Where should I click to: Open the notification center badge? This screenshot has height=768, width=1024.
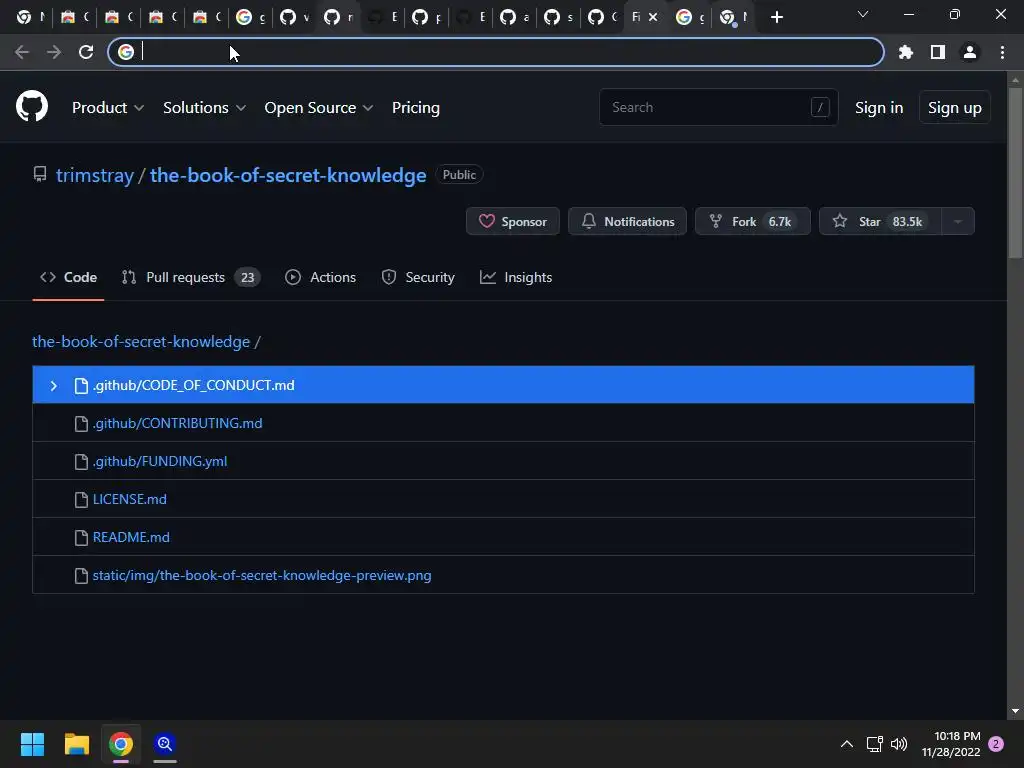(x=996, y=744)
